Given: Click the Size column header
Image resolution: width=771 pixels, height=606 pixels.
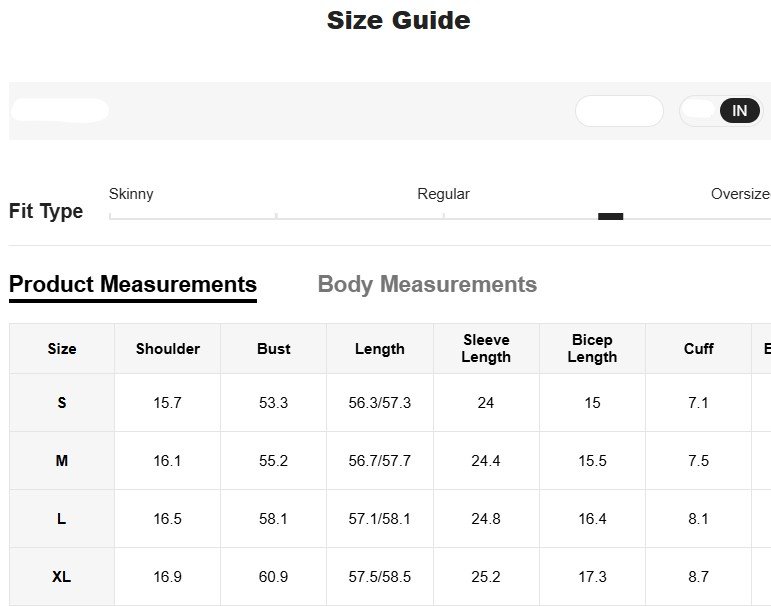Looking at the screenshot, I should tap(62, 349).
